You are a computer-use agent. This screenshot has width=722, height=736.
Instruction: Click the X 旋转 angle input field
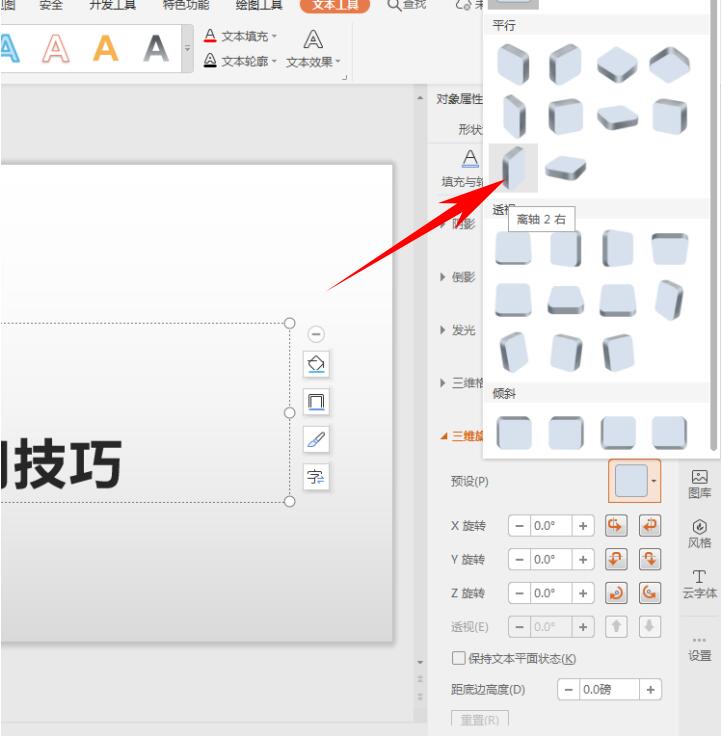tap(551, 526)
